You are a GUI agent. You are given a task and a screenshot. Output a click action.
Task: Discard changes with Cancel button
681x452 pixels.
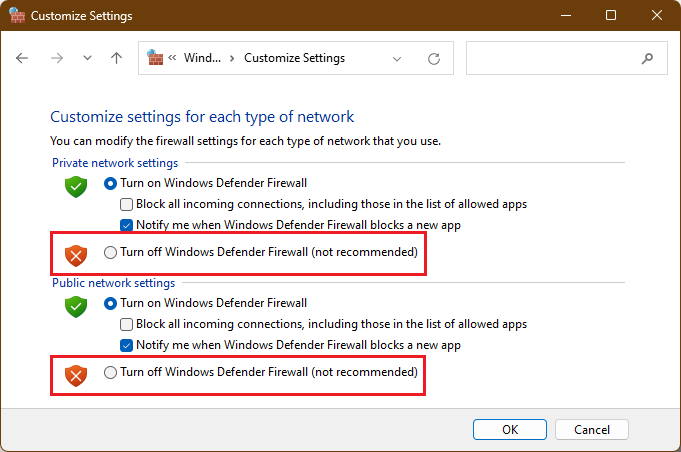pos(592,429)
